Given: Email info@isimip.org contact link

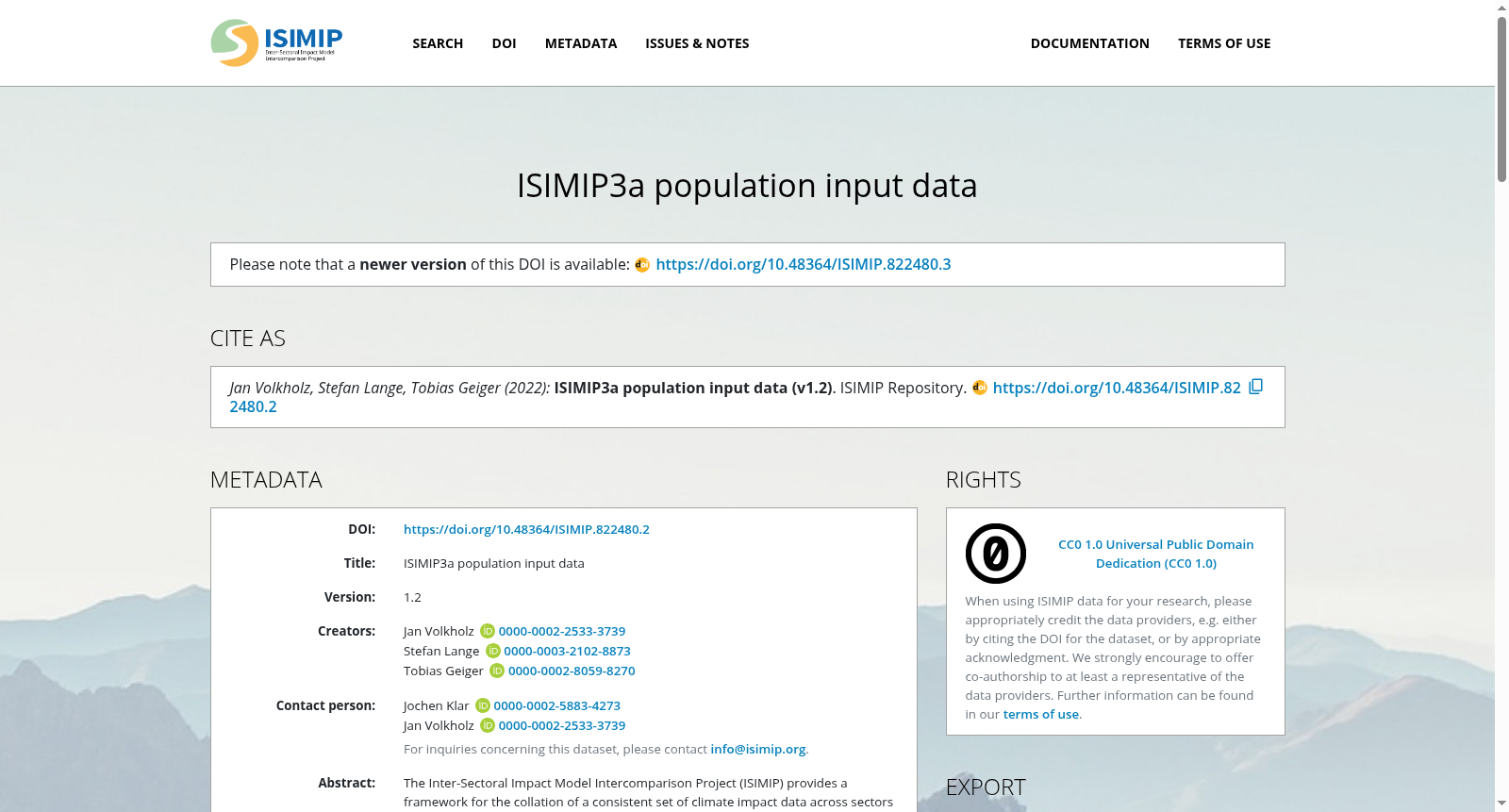Looking at the screenshot, I should coord(758,749).
